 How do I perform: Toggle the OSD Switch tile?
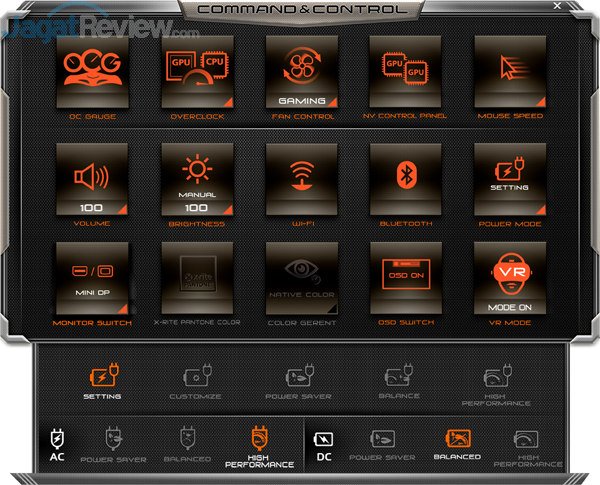pyautogui.click(x=405, y=278)
